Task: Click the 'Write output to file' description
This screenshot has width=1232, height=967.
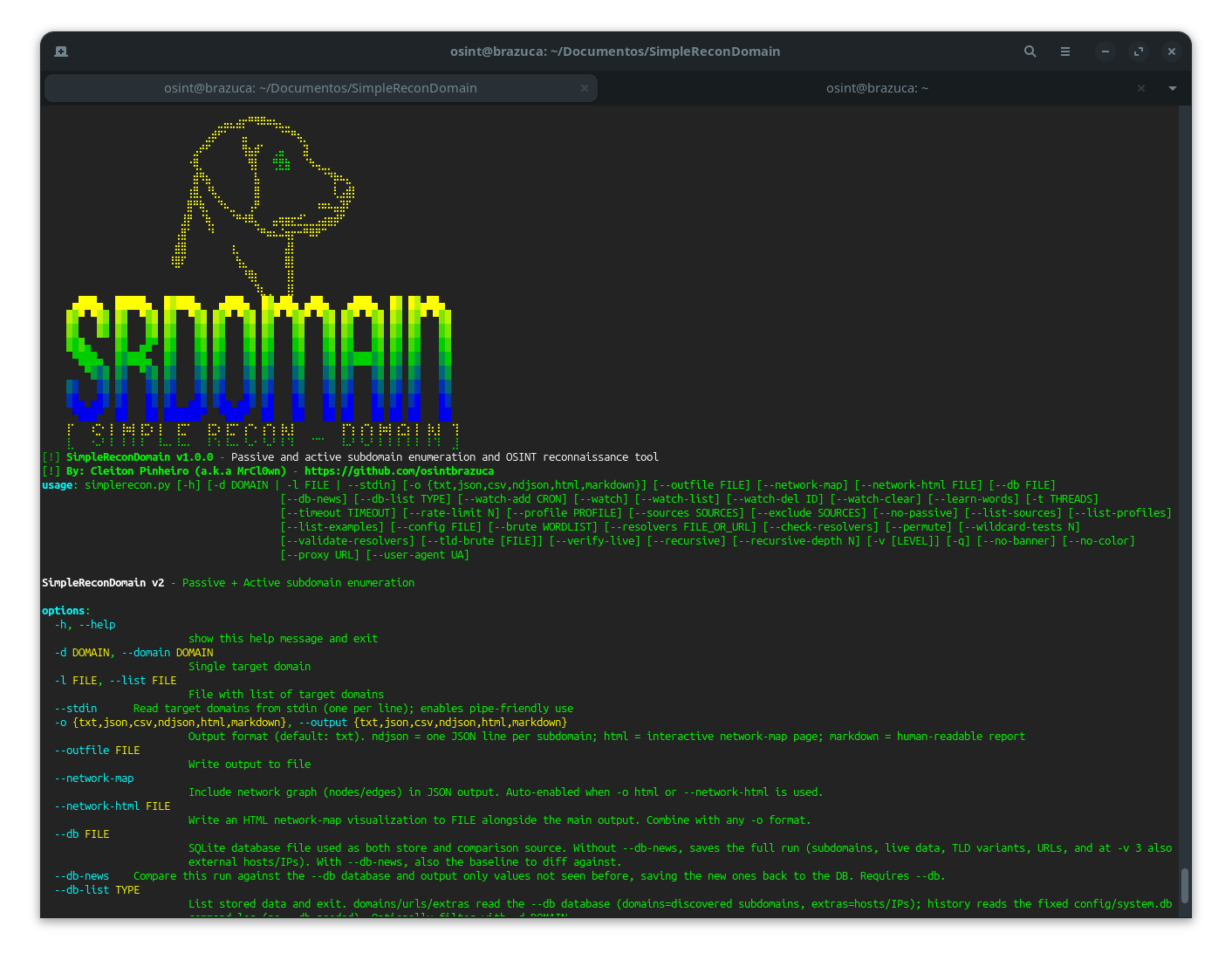Action: (250, 765)
